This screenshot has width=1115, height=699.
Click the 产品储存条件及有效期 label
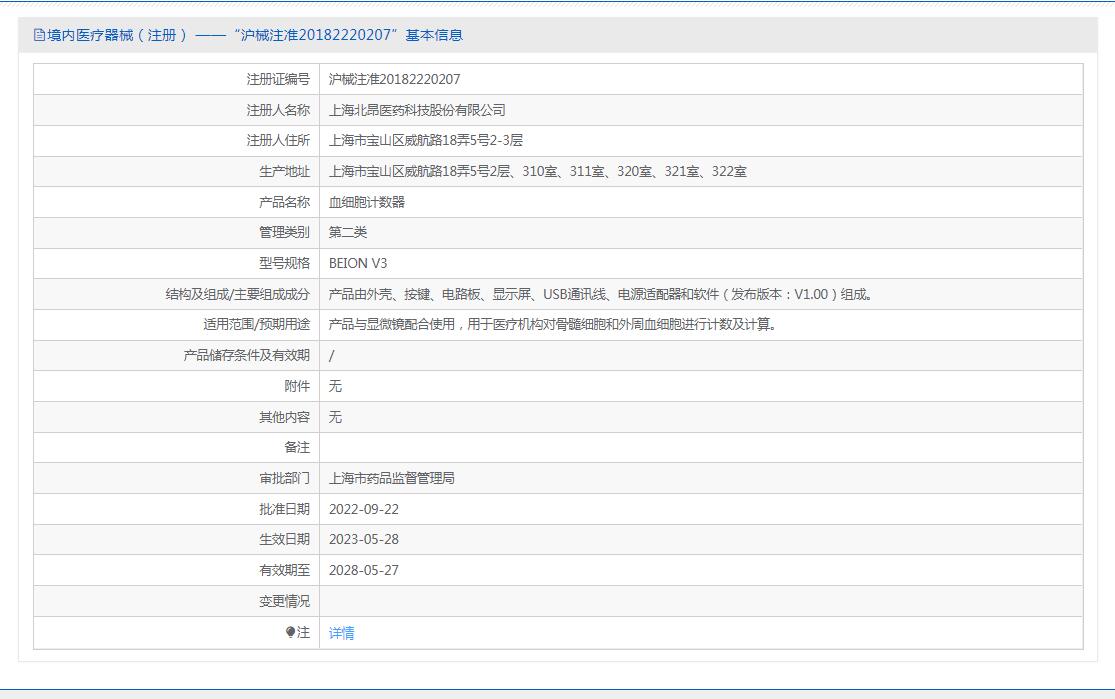pyautogui.click(x=247, y=355)
